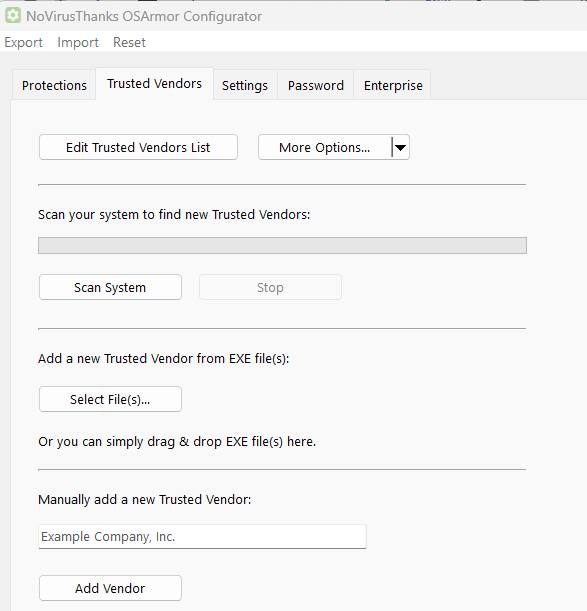Click the Add Vendor button
Image resolution: width=587 pixels, height=611 pixels.
pos(110,588)
